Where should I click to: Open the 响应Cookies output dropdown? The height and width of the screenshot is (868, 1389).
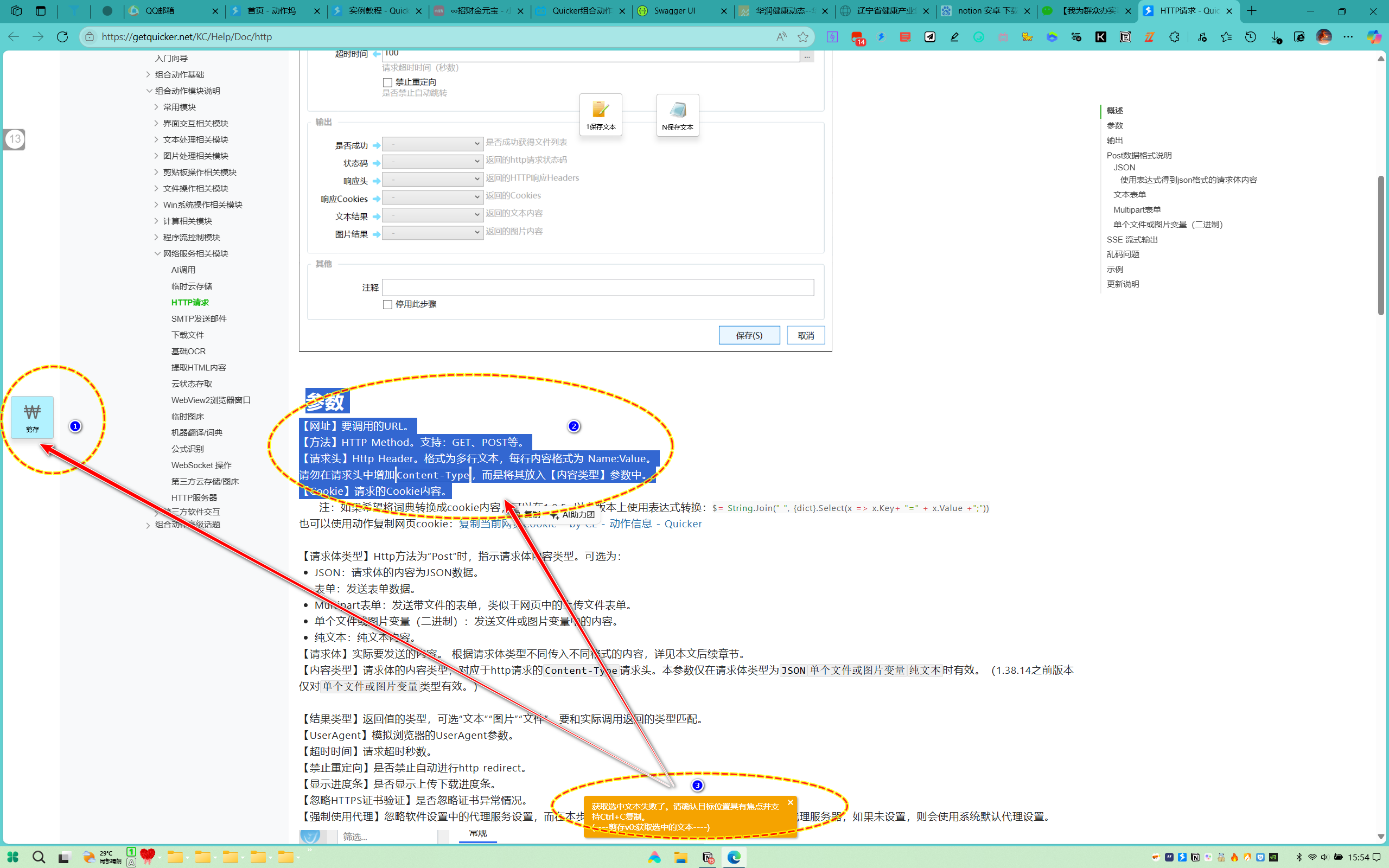click(433, 197)
